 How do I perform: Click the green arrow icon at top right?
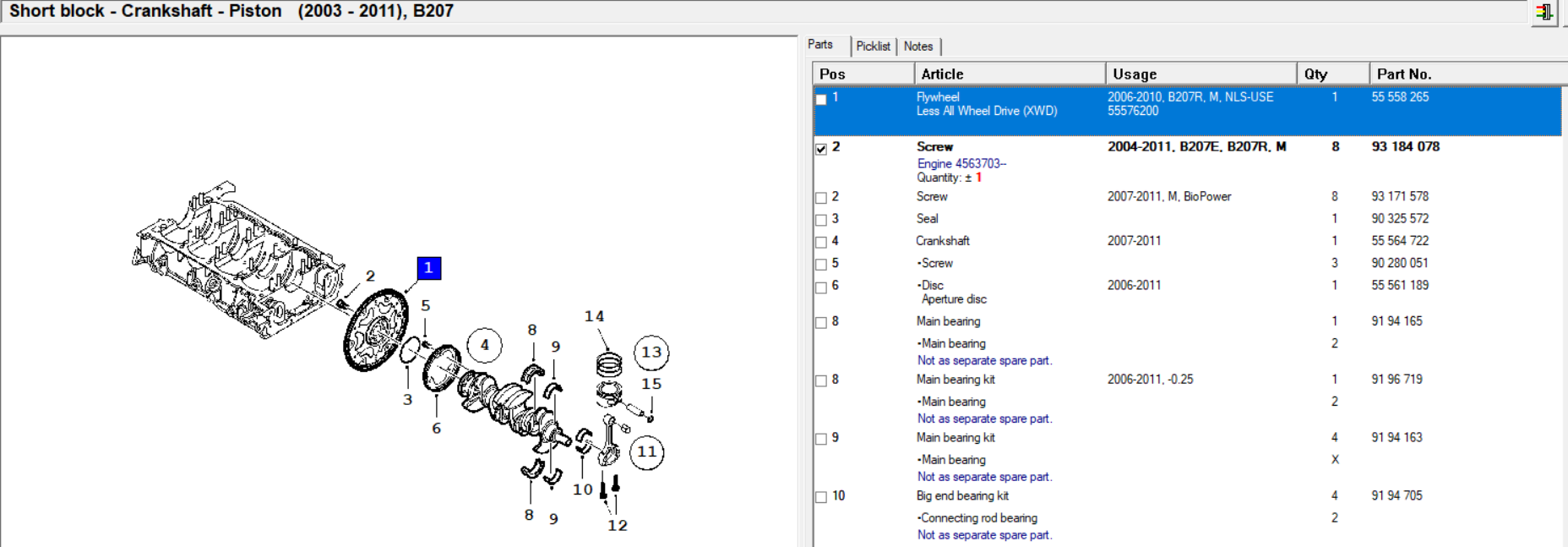(x=1543, y=13)
